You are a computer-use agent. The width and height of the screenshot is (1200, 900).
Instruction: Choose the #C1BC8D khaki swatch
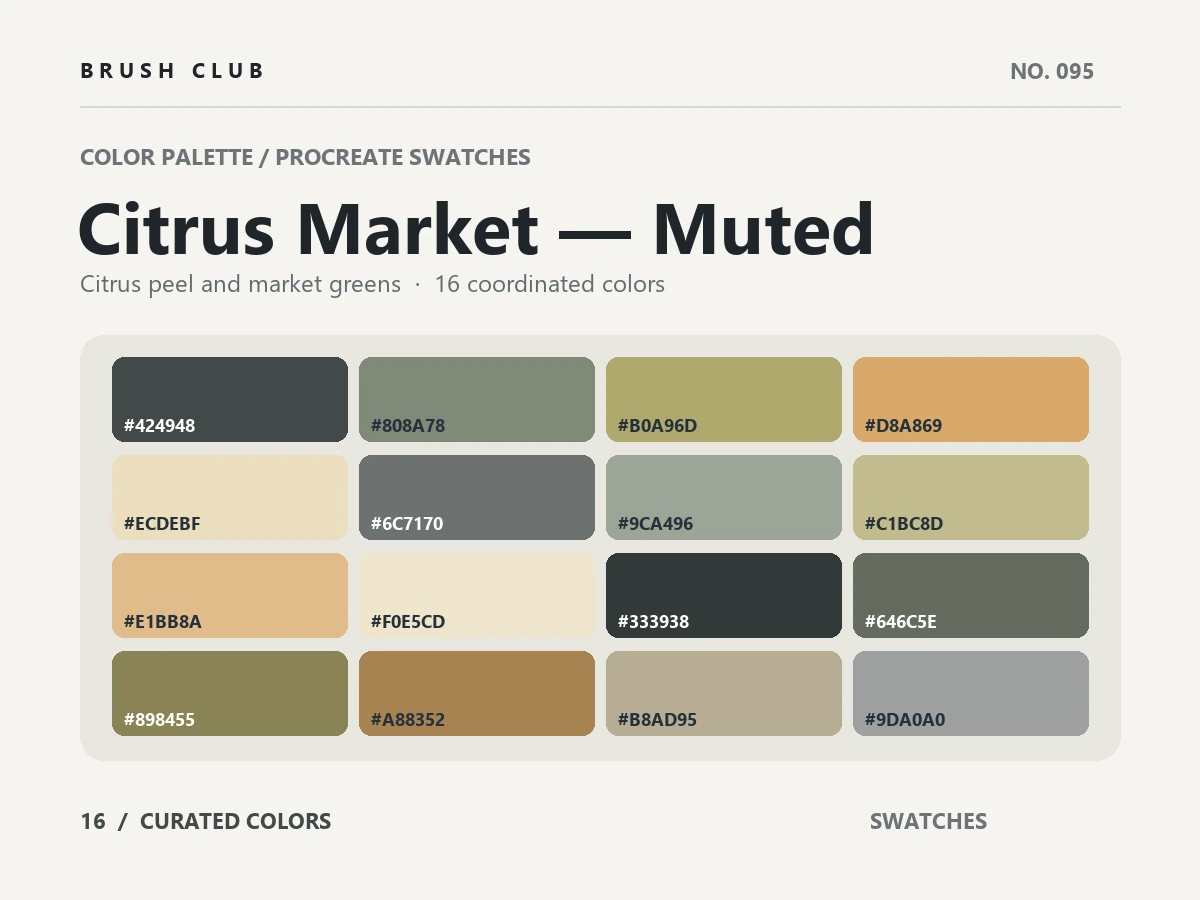[x=971, y=497]
